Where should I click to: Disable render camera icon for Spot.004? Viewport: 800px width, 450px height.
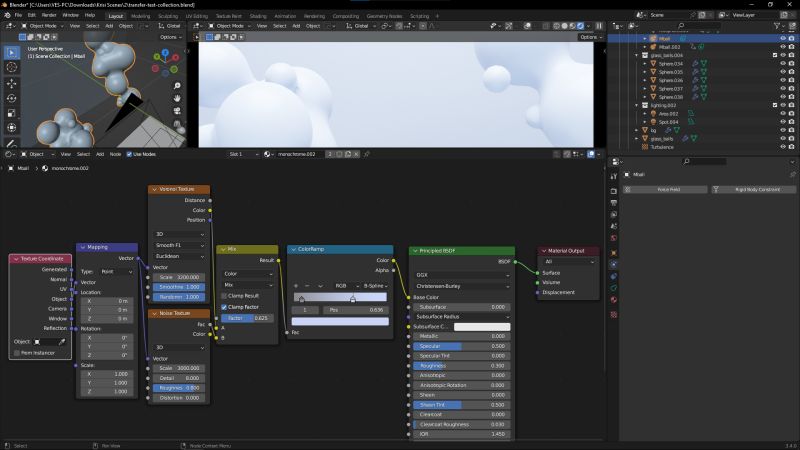(x=791, y=122)
